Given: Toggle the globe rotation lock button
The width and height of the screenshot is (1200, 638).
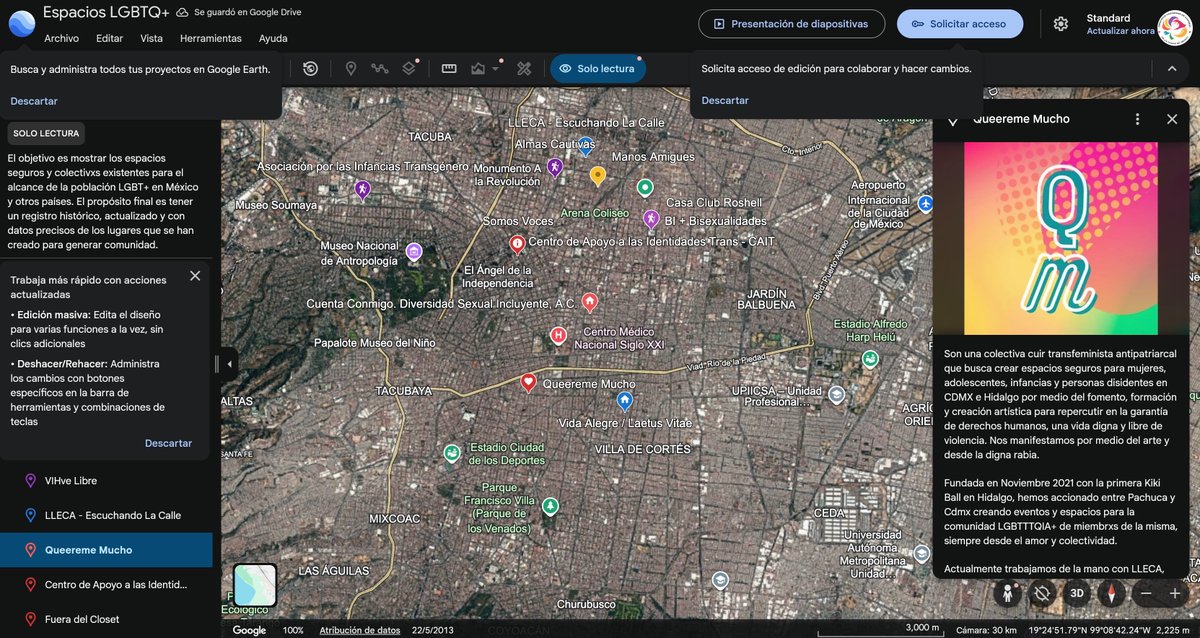Looking at the screenshot, I should click(1042, 593).
